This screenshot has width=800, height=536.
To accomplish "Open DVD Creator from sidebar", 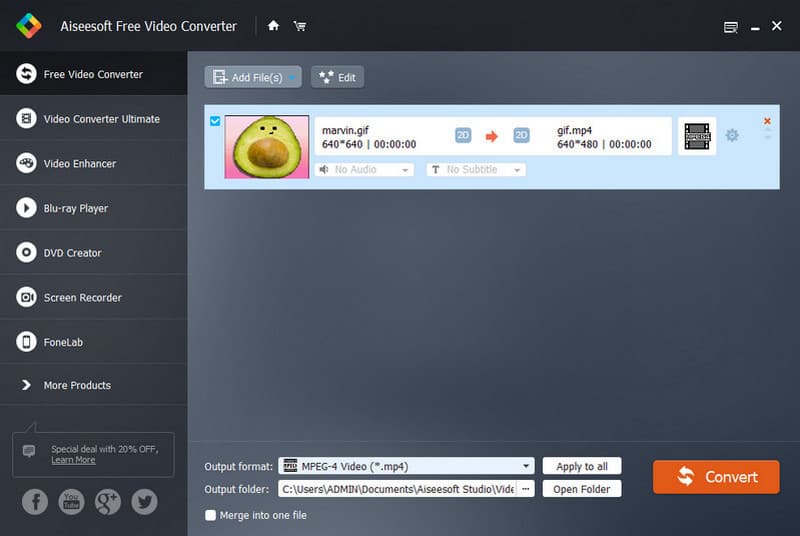I will tap(93, 253).
